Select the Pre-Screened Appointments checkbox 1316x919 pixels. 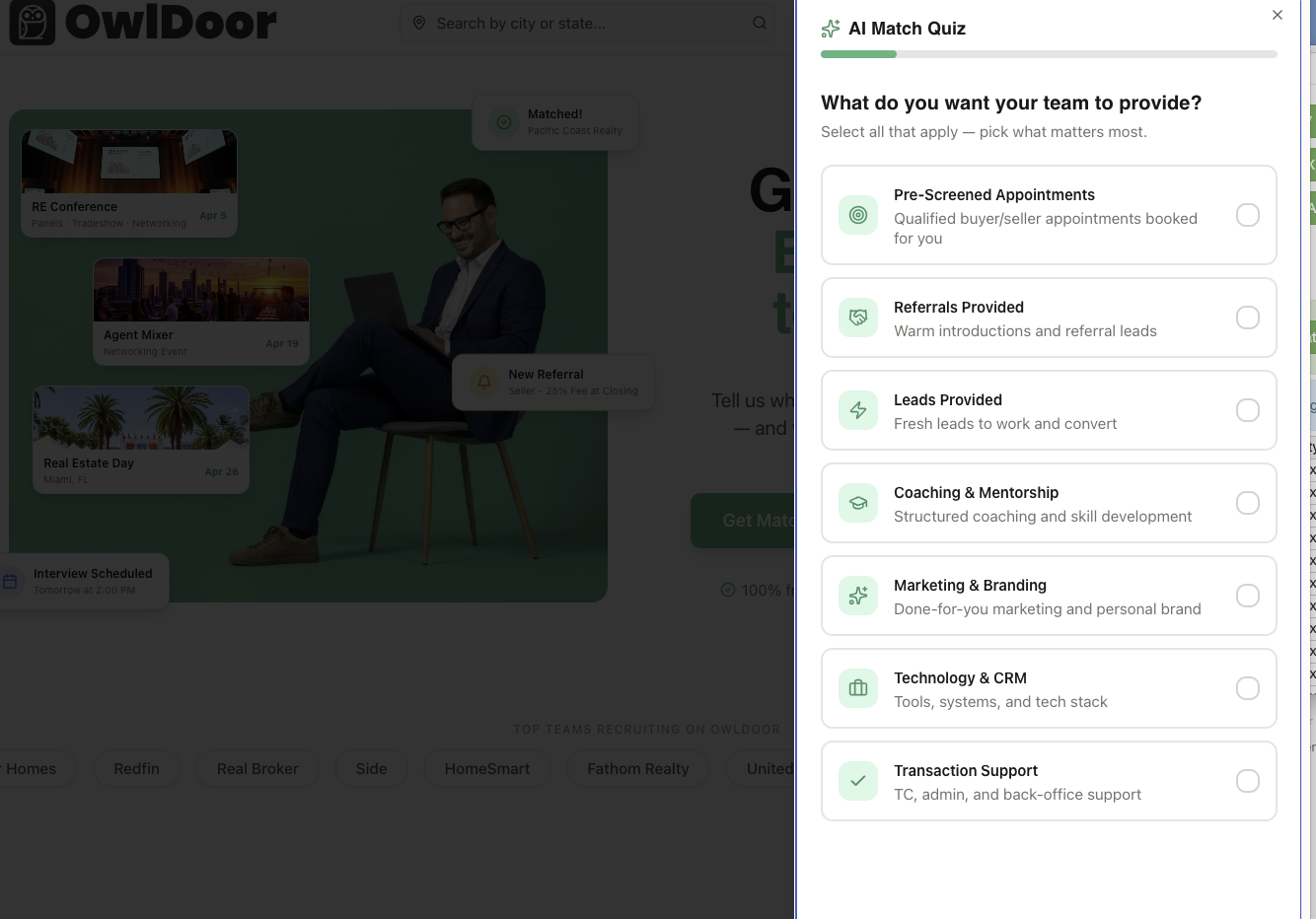[x=1248, y=215]
